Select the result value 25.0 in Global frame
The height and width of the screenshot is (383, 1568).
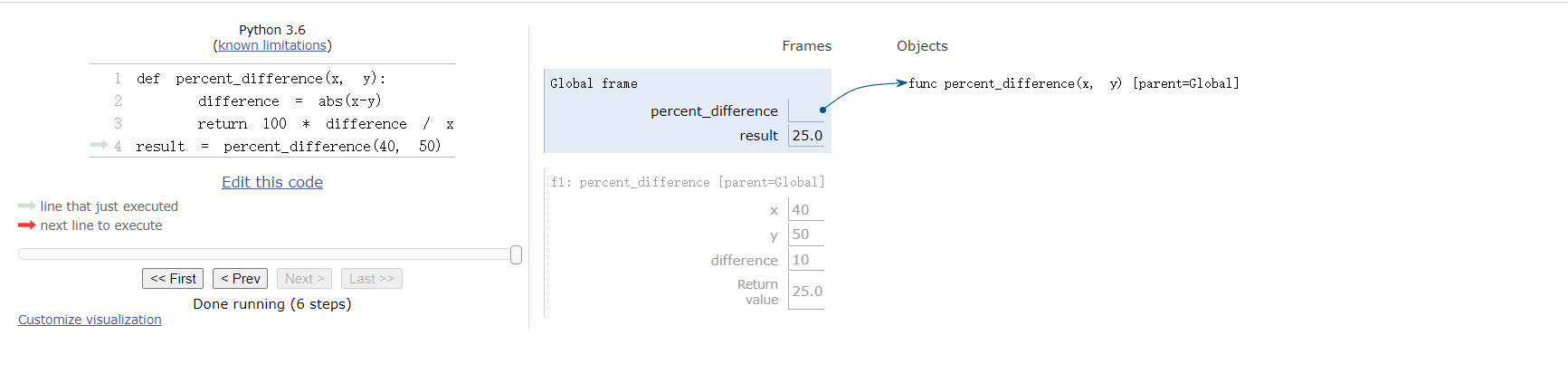coord(807,136)
